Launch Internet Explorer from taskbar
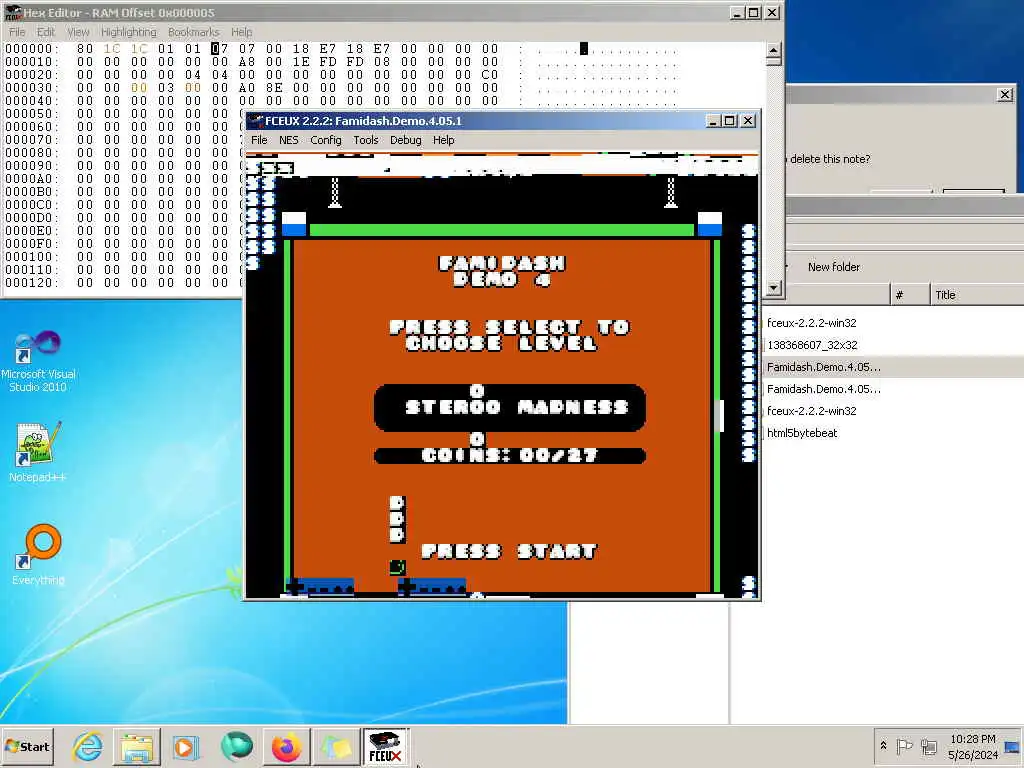 click(x=88, y=746)
